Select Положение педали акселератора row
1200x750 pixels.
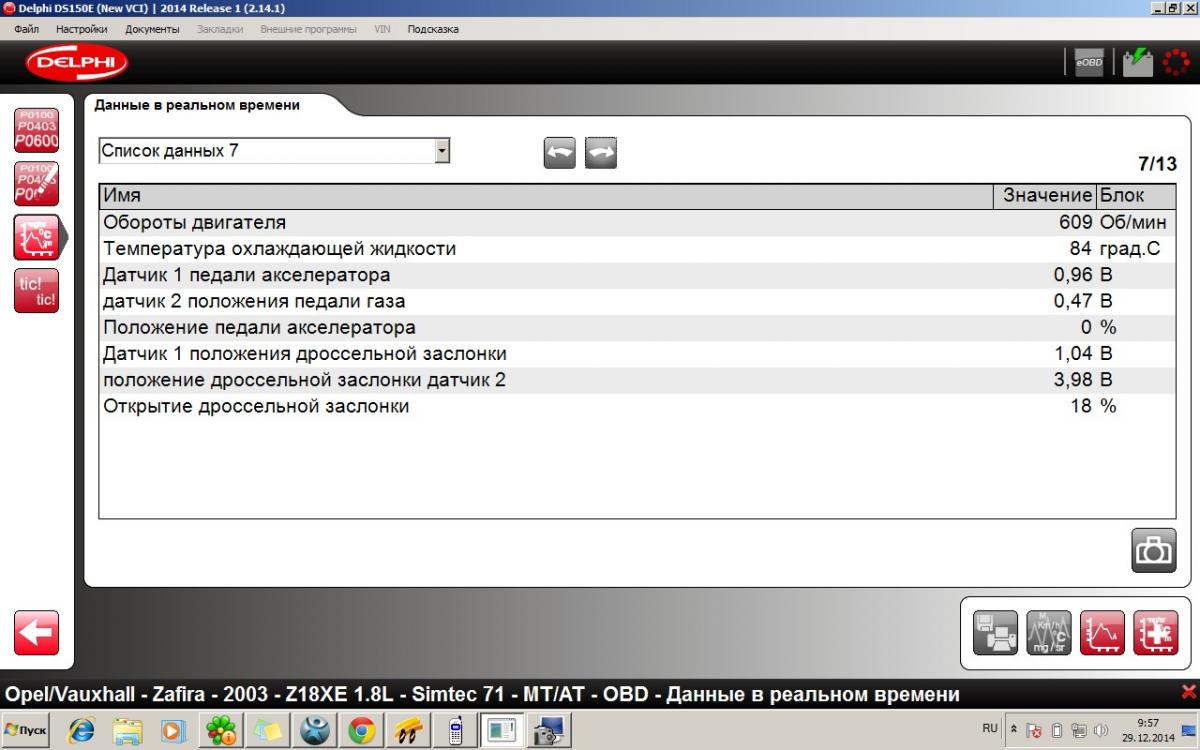pyautogui.click(x=637, y=327)
